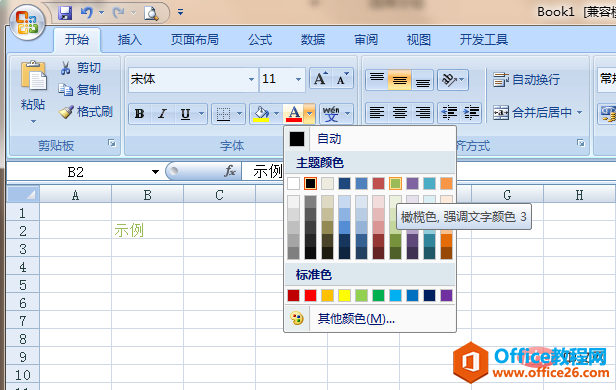Viewport: 616px width, 390px height.
Task: Align the text to the cell top
Action: click(x=377, y=80)
